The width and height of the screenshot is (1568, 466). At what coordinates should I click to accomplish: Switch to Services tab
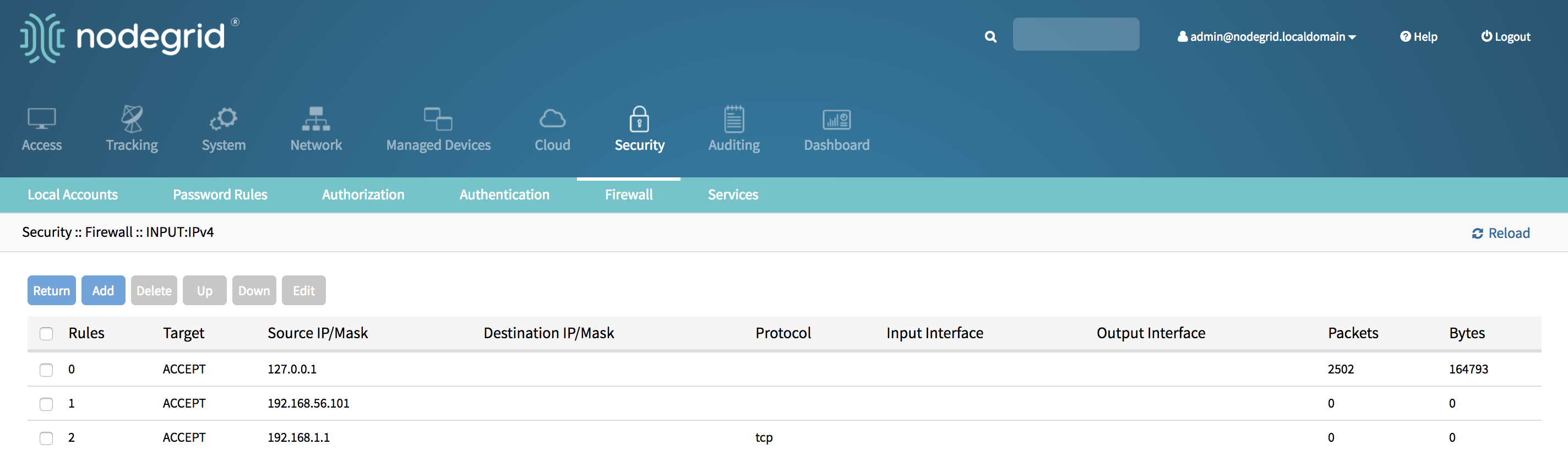pos(733,195)
